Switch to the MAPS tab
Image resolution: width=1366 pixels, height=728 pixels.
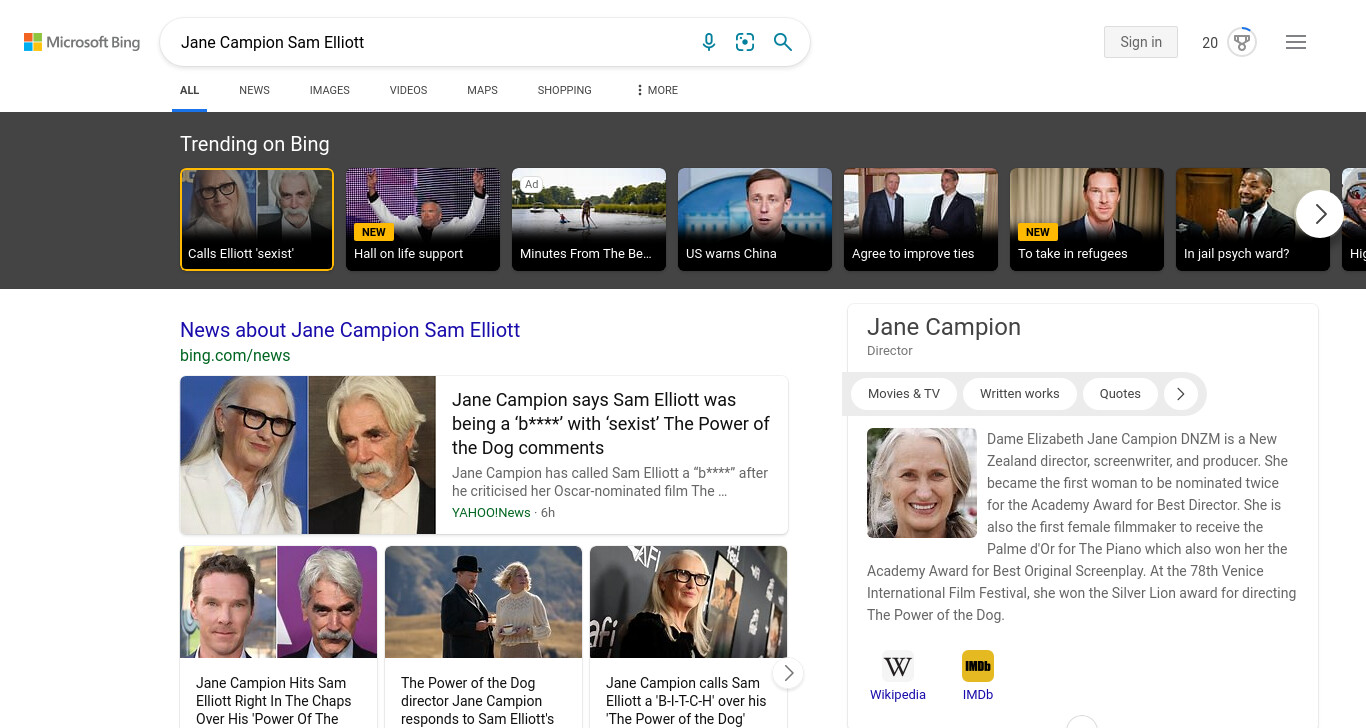point(482,90)
